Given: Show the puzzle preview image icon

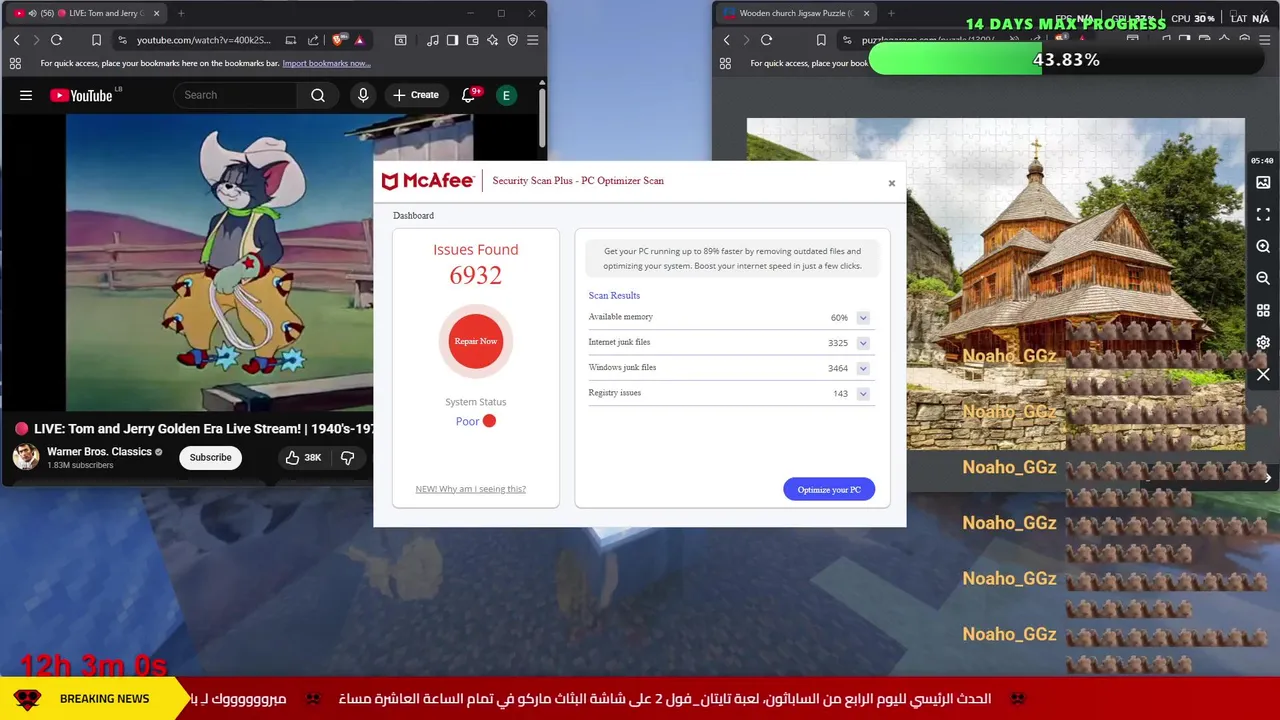Looking at the screenshot, I should [x=1263, y=183].
